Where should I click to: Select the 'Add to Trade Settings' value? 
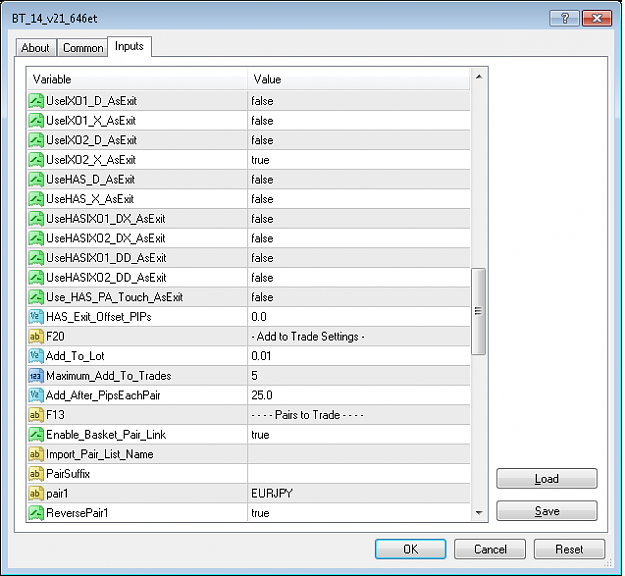[x=308, y=336]
